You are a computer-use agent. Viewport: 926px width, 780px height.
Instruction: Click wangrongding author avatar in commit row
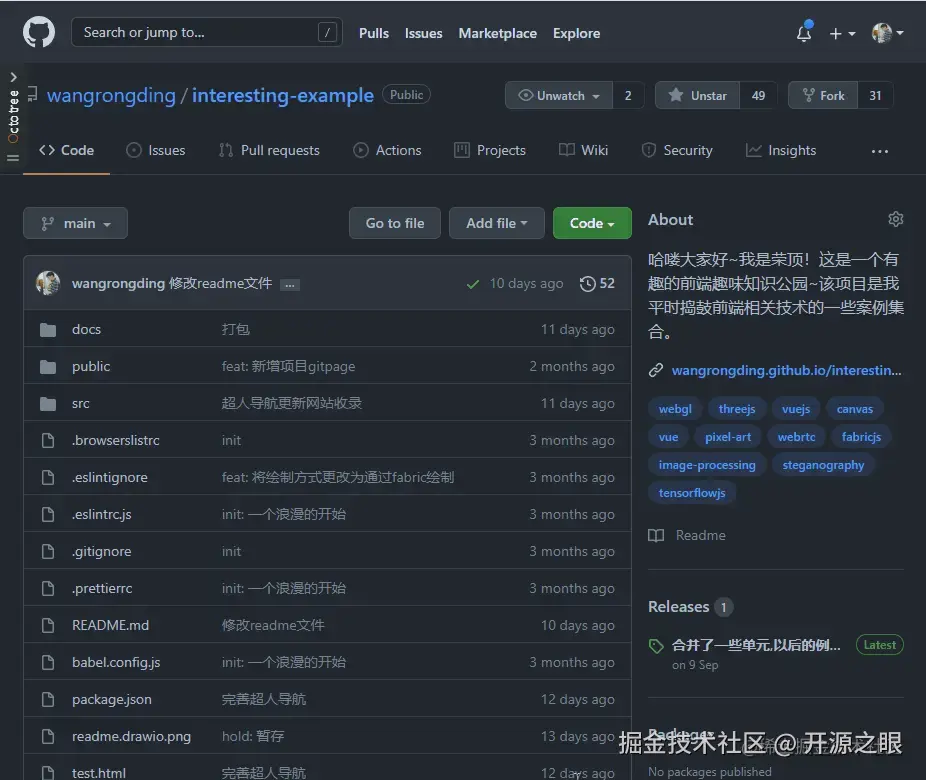point(48,283)
